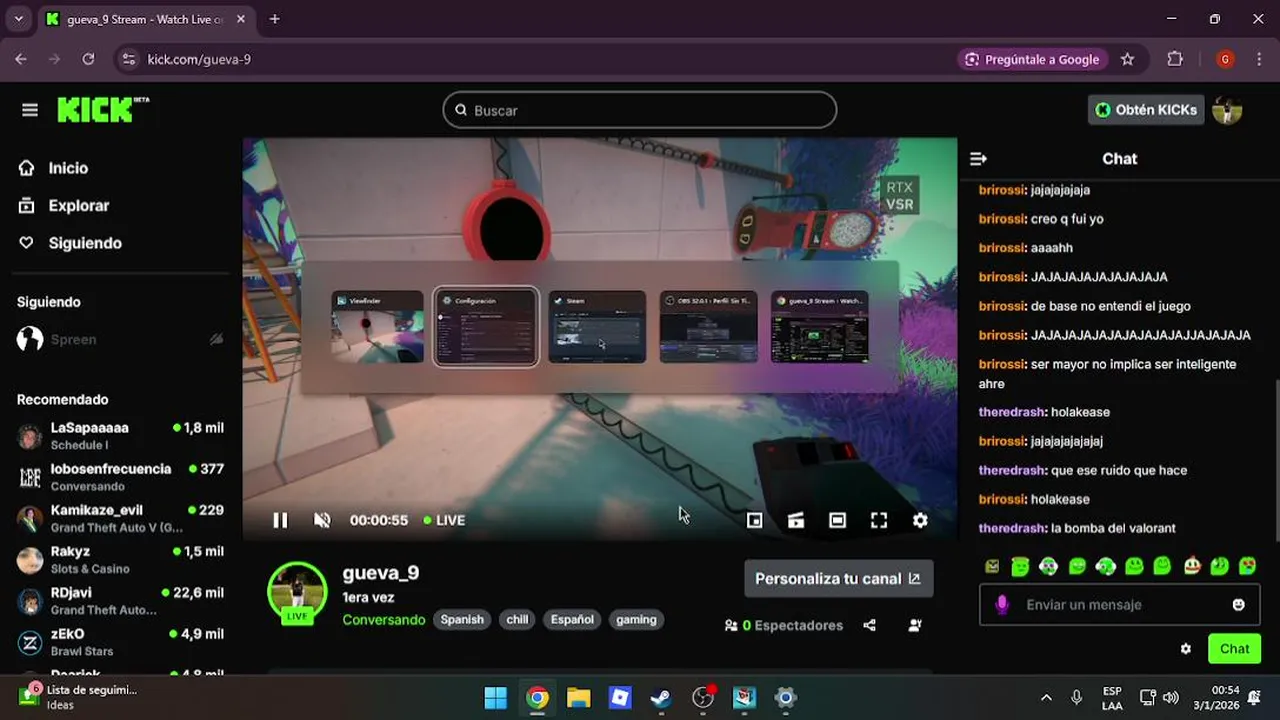This screenshot has width=1280, height=720.
Task: Send message with green Chat button
Action: pos(1234,649)
